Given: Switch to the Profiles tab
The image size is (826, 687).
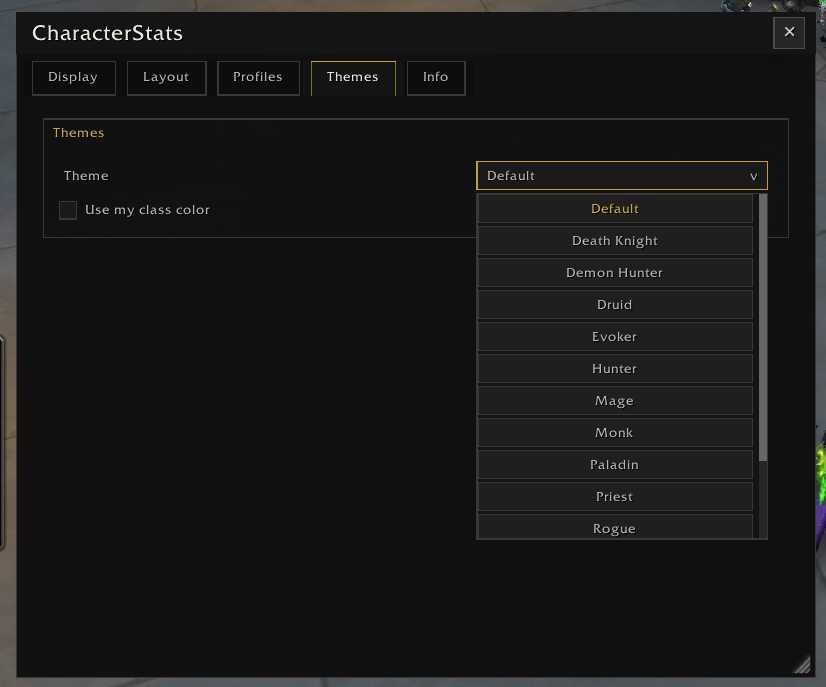Looking at the screenshot, I should 258,78.
